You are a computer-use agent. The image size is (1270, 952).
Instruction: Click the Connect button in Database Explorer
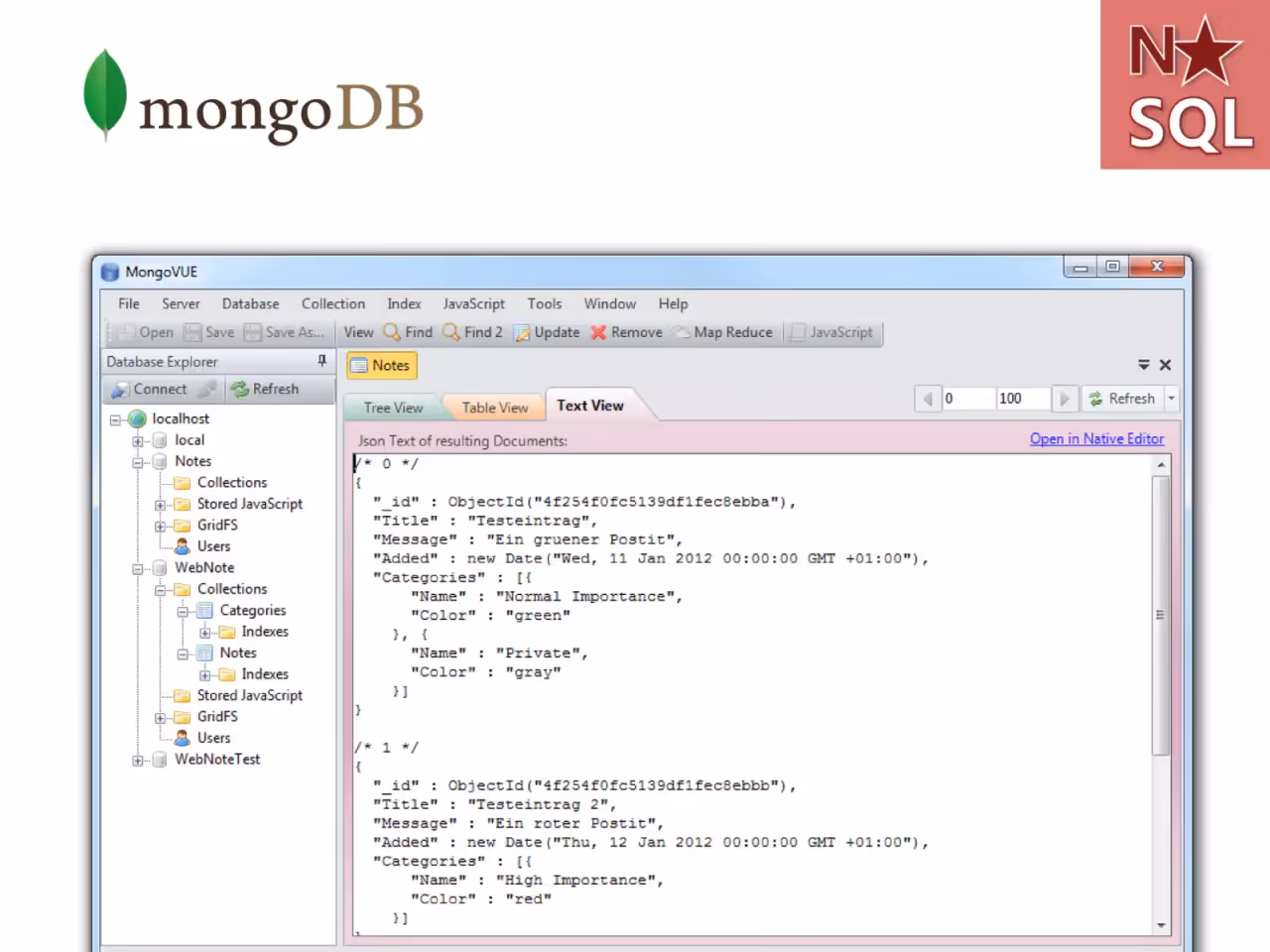149,389
